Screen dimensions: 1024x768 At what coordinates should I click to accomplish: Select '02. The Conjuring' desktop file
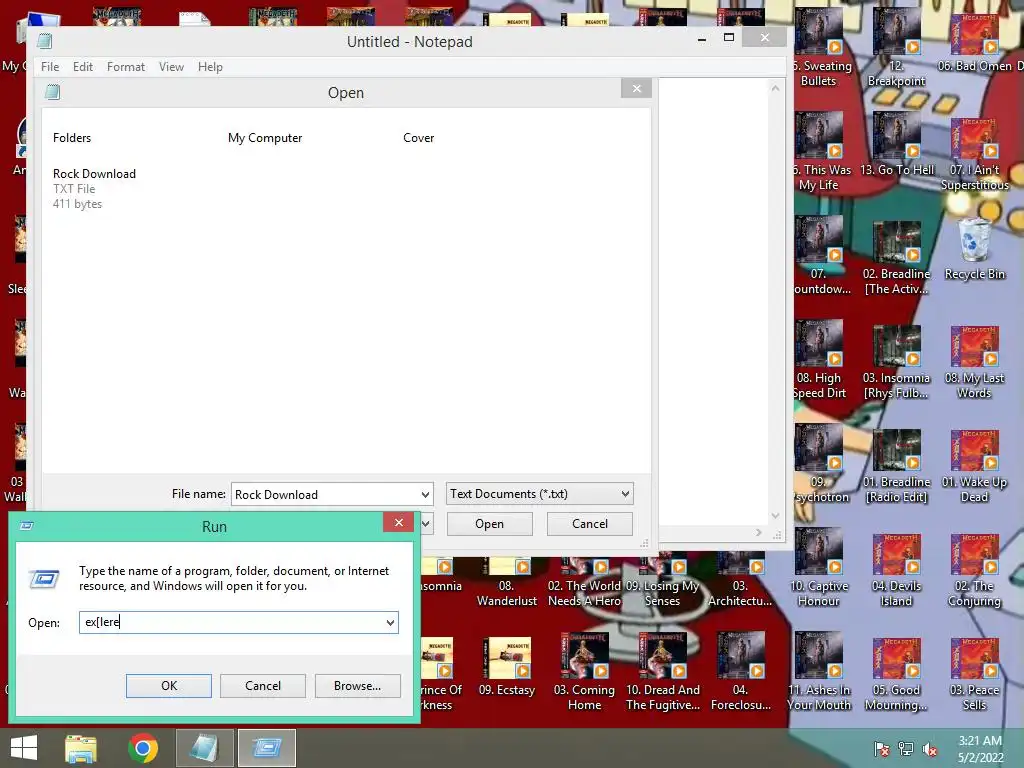point(974,570)
